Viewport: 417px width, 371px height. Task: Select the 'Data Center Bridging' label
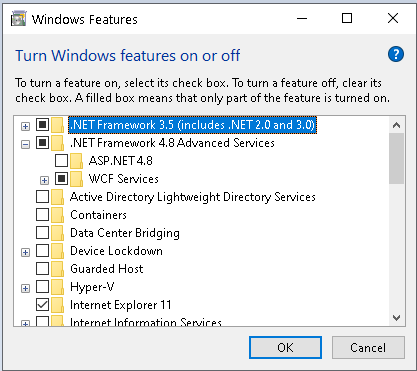click(125, 233)
